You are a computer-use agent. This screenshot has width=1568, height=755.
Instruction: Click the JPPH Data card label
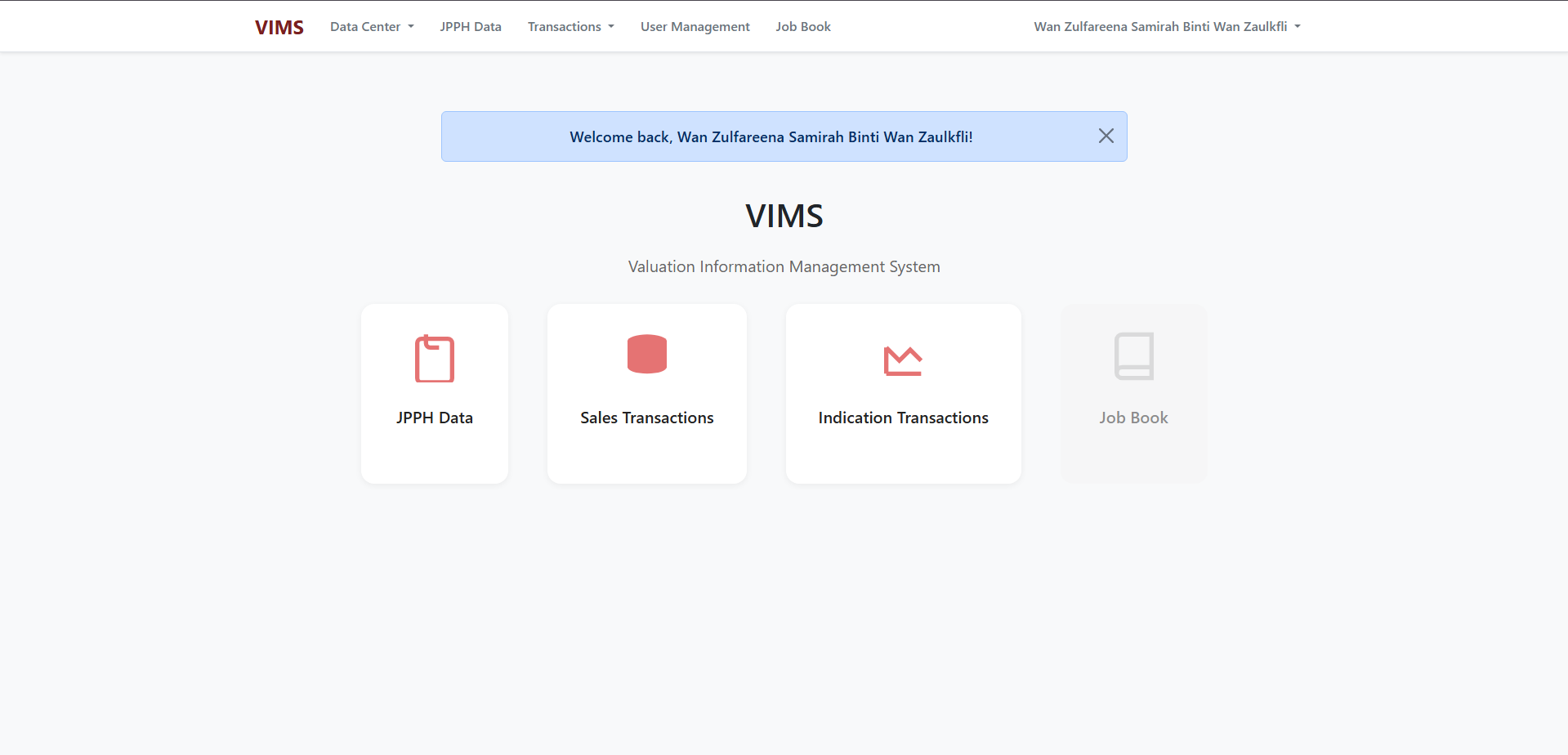tap(434, 418)
